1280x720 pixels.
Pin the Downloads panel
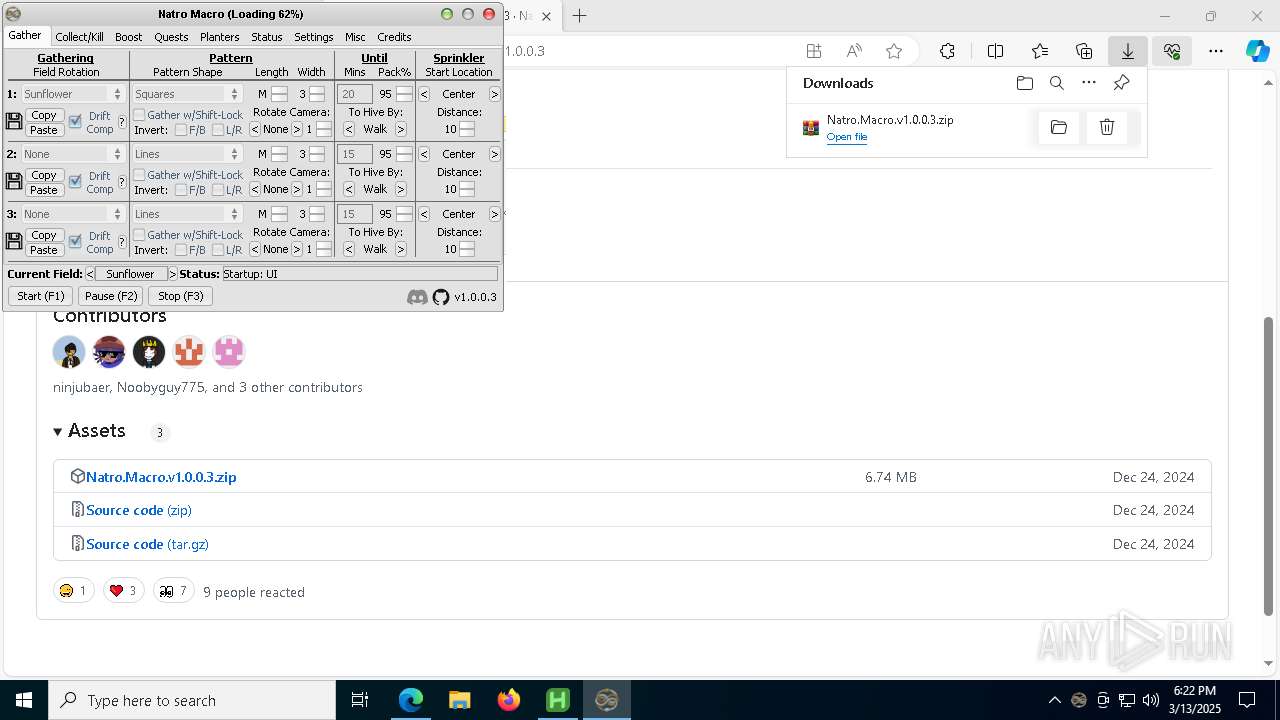point(1121,83)
